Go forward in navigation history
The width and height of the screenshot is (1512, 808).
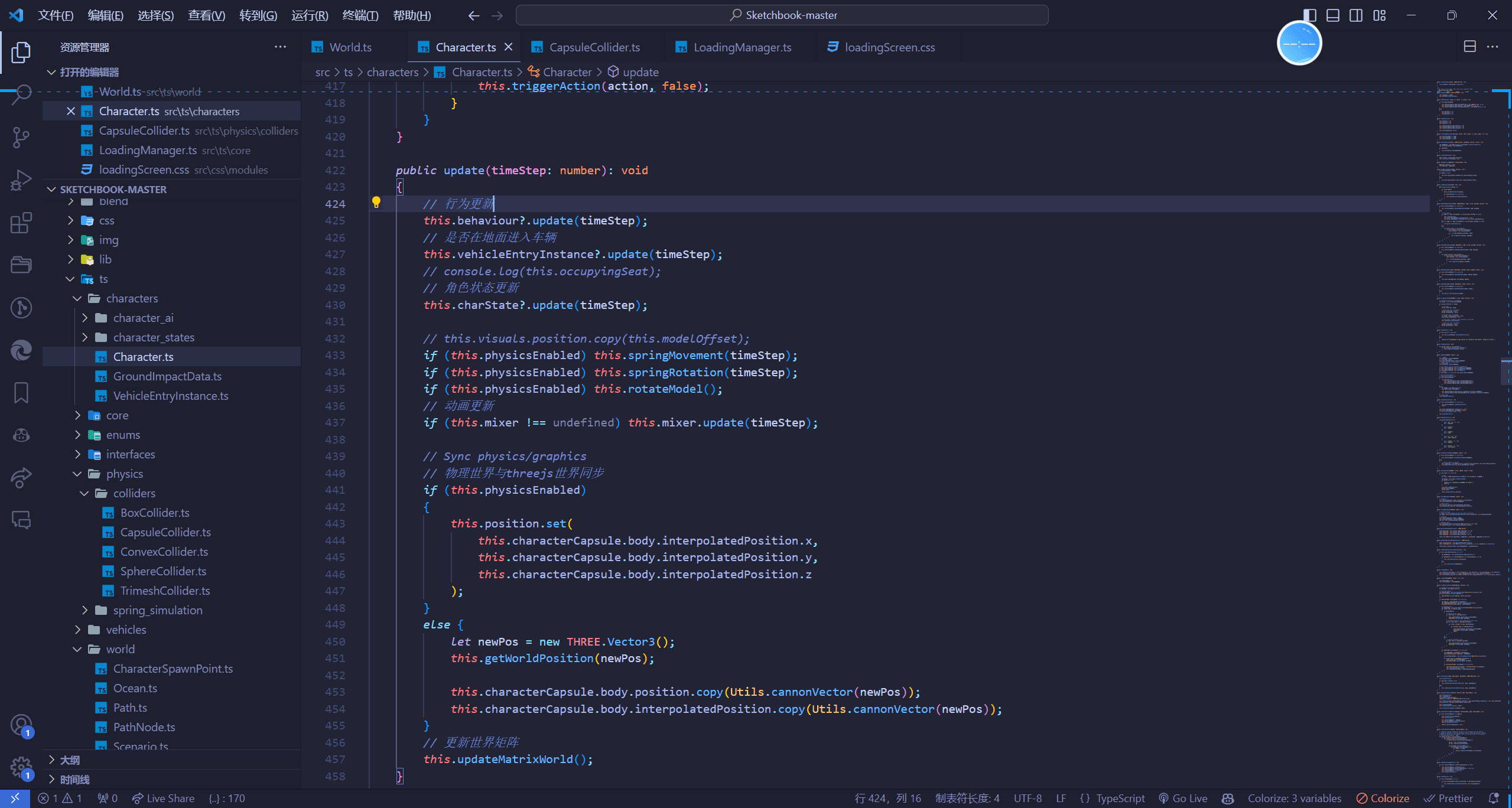pos(497,15)
